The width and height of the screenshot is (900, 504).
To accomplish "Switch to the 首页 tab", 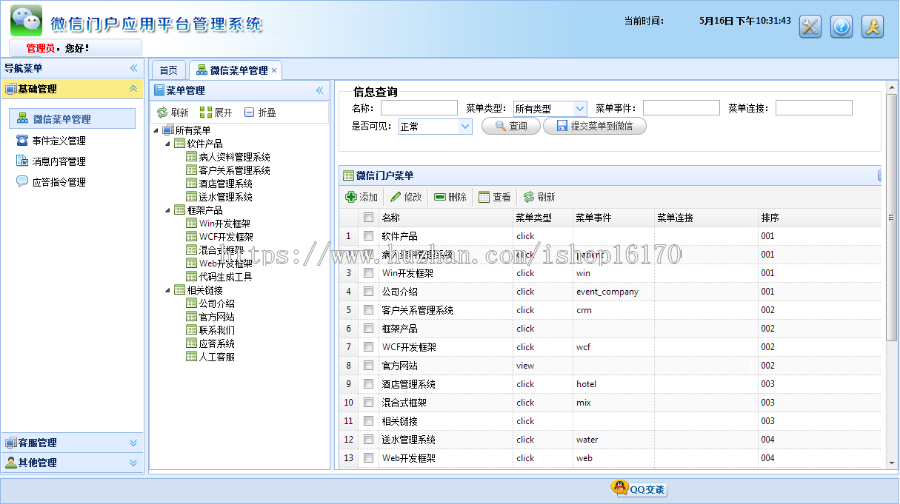I will pos(169,70).
